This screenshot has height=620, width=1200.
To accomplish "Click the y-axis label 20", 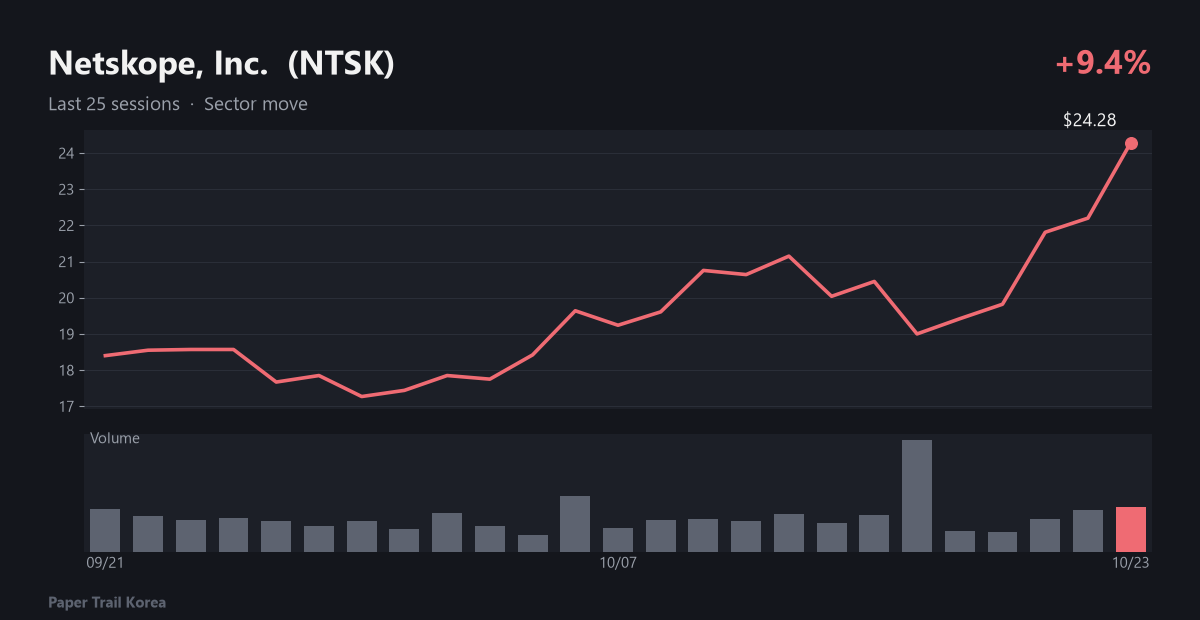I will point(66,298).
